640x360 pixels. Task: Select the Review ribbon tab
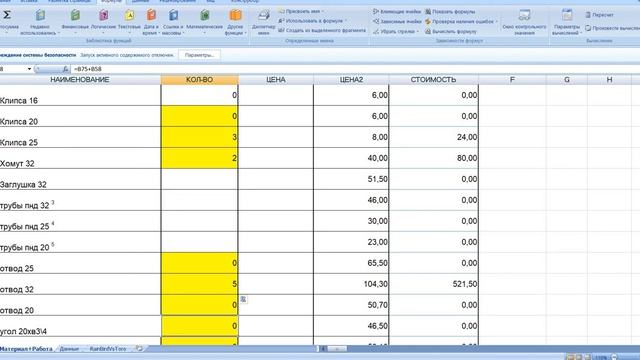coord(177,1)
